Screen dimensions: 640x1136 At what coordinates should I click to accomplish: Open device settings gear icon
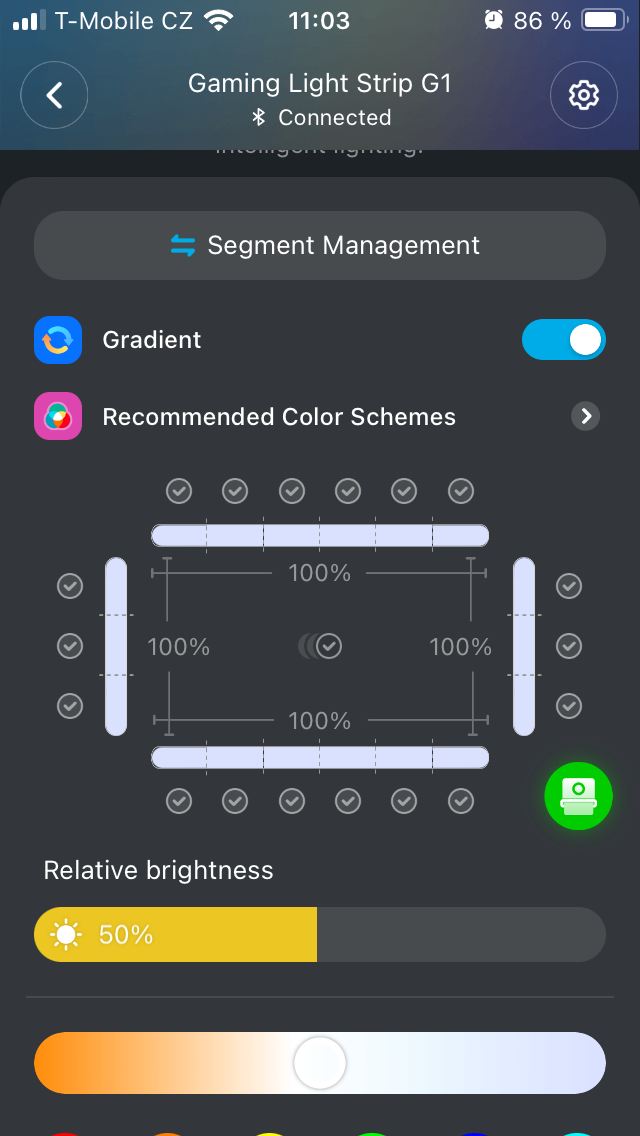pyautogui.click(x=583, y=95)
